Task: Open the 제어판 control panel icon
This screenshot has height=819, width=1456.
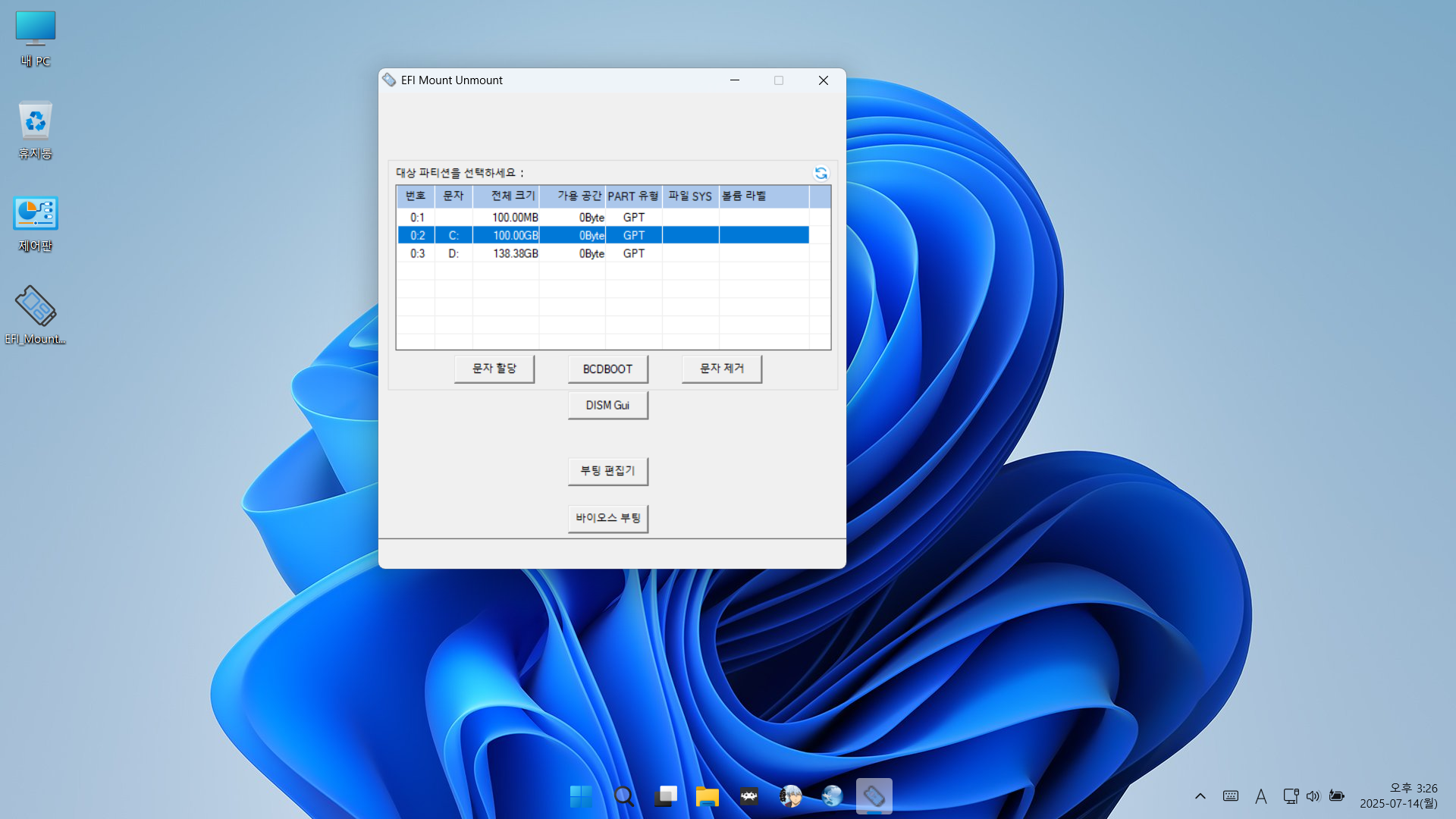Action: click(35, 223)
